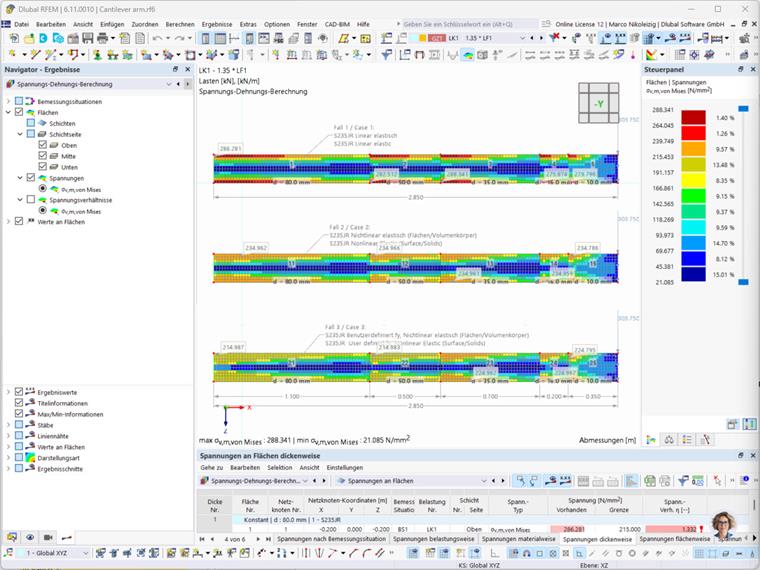Switch to Spannungen materialweise tab

pyautogui.click(x=518, y=539)
